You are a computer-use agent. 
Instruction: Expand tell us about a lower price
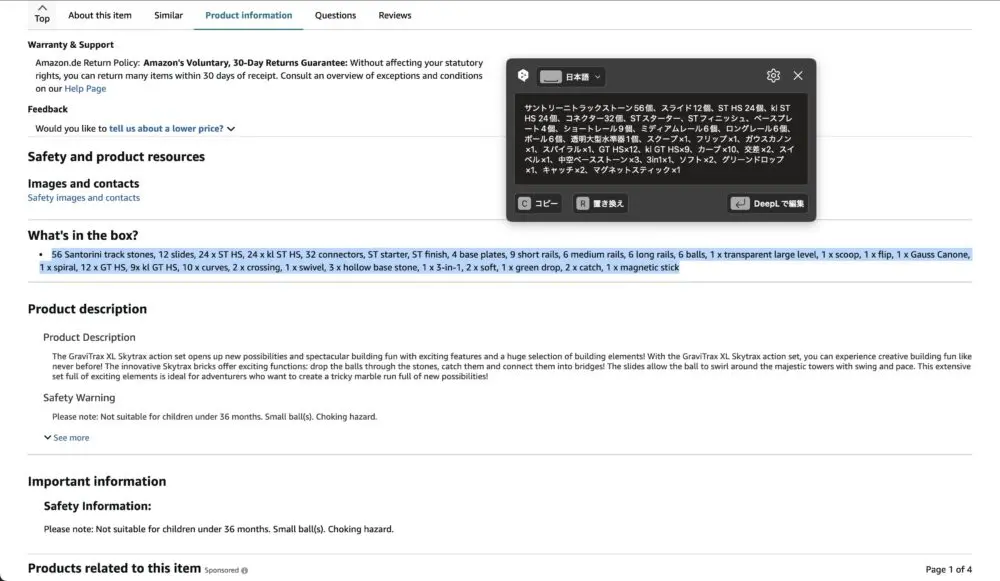click(172, 128)
